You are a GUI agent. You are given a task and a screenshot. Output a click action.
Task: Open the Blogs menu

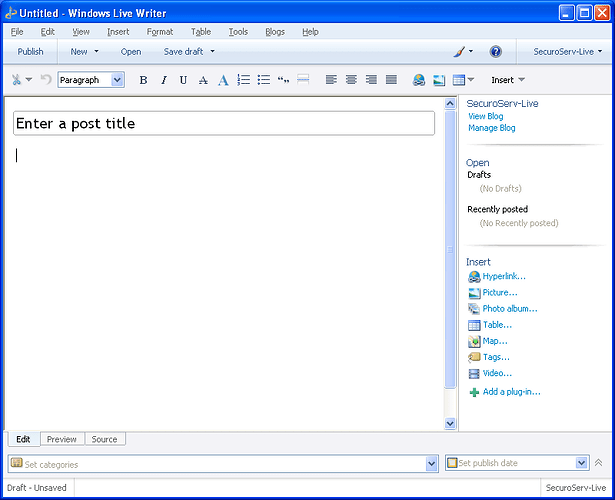click(x=275, y=32)
